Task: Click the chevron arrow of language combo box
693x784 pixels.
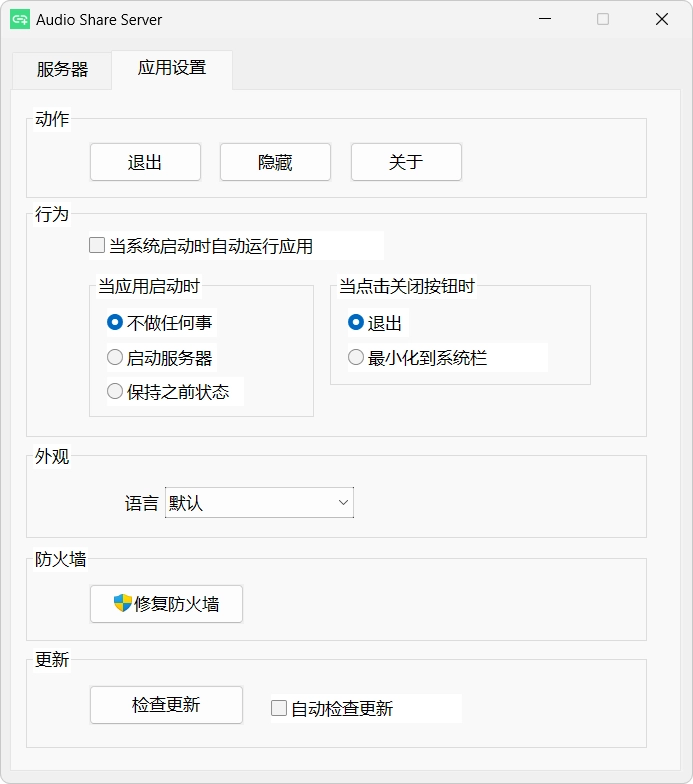Action: [343, 502]
